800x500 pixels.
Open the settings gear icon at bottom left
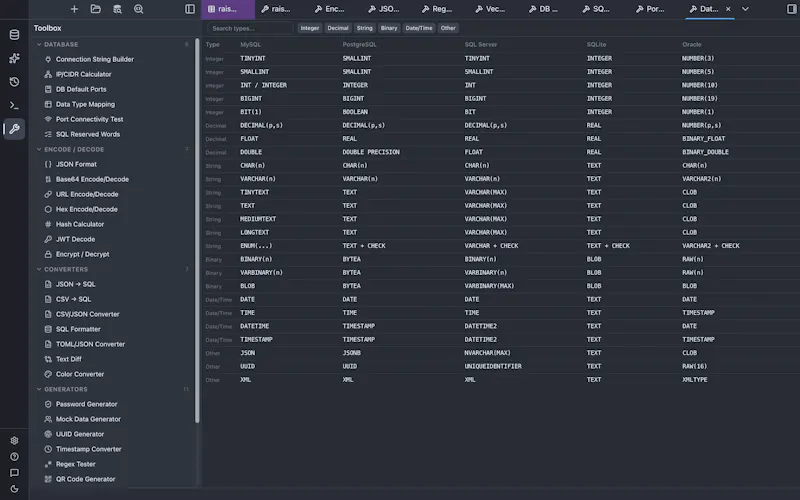click(14, 440)
